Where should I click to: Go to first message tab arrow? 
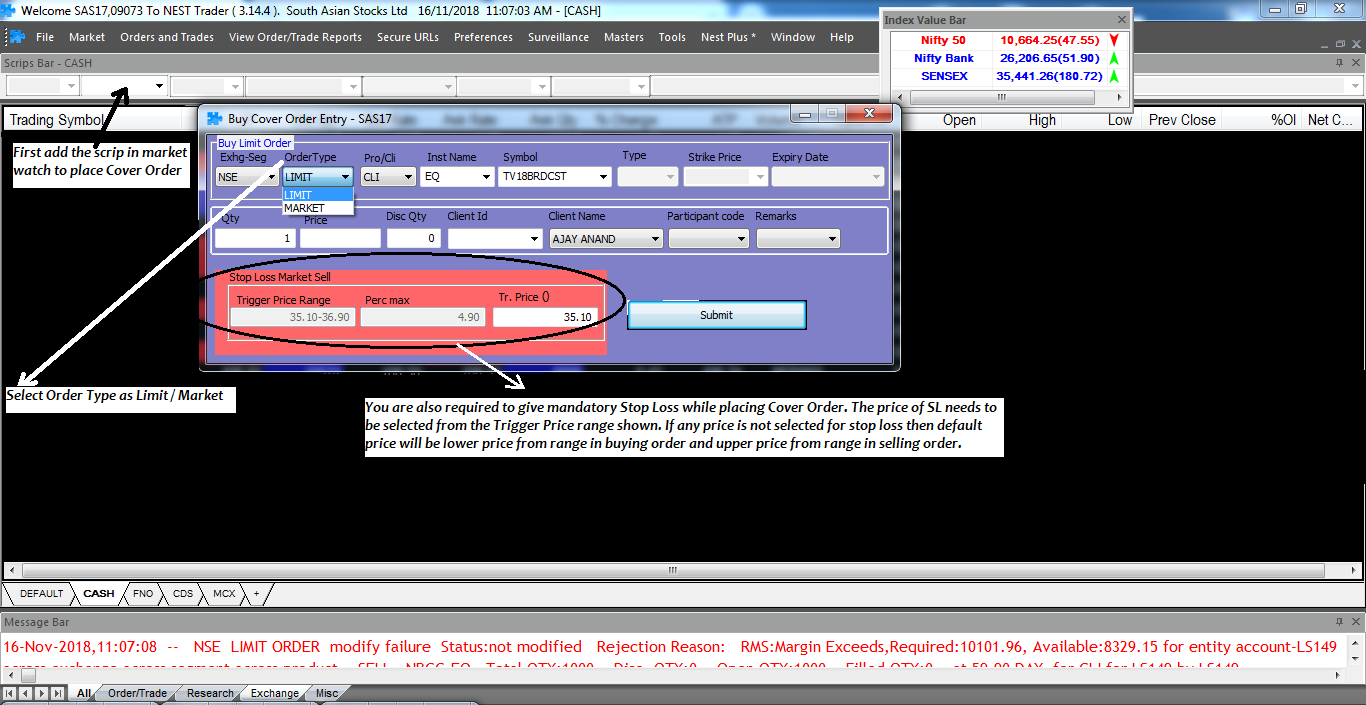[11, 693]
